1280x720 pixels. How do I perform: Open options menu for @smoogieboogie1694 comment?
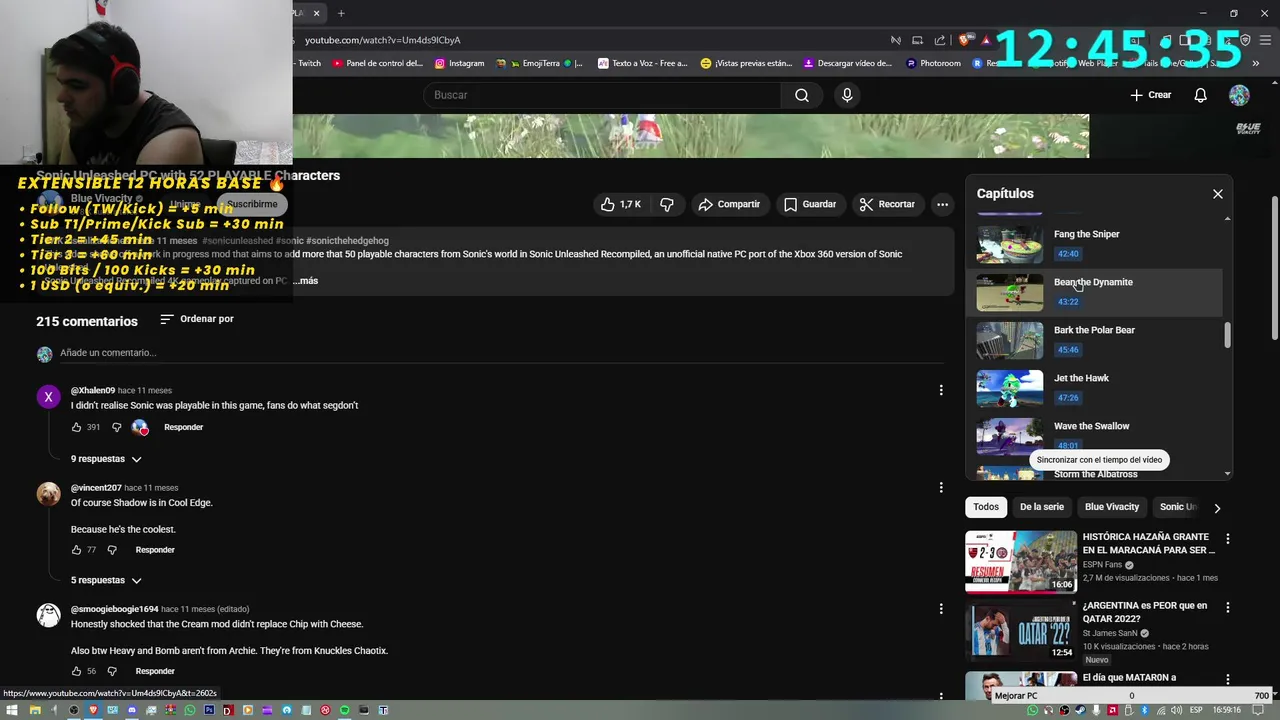tap(940, 609)
